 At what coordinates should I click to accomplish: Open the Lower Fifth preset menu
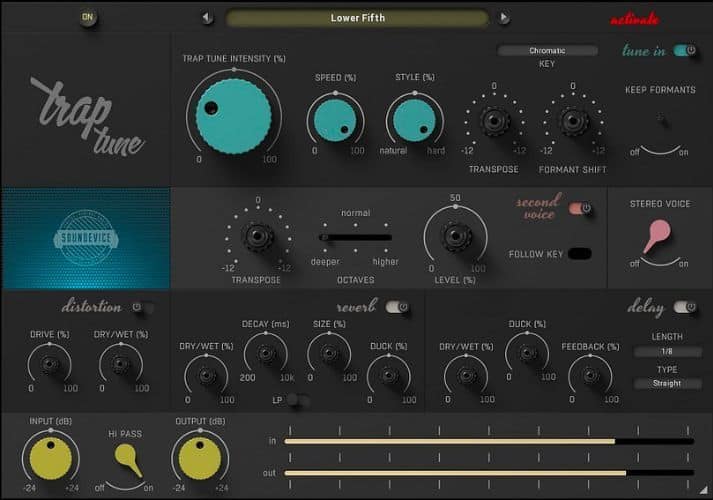[357, 18]
